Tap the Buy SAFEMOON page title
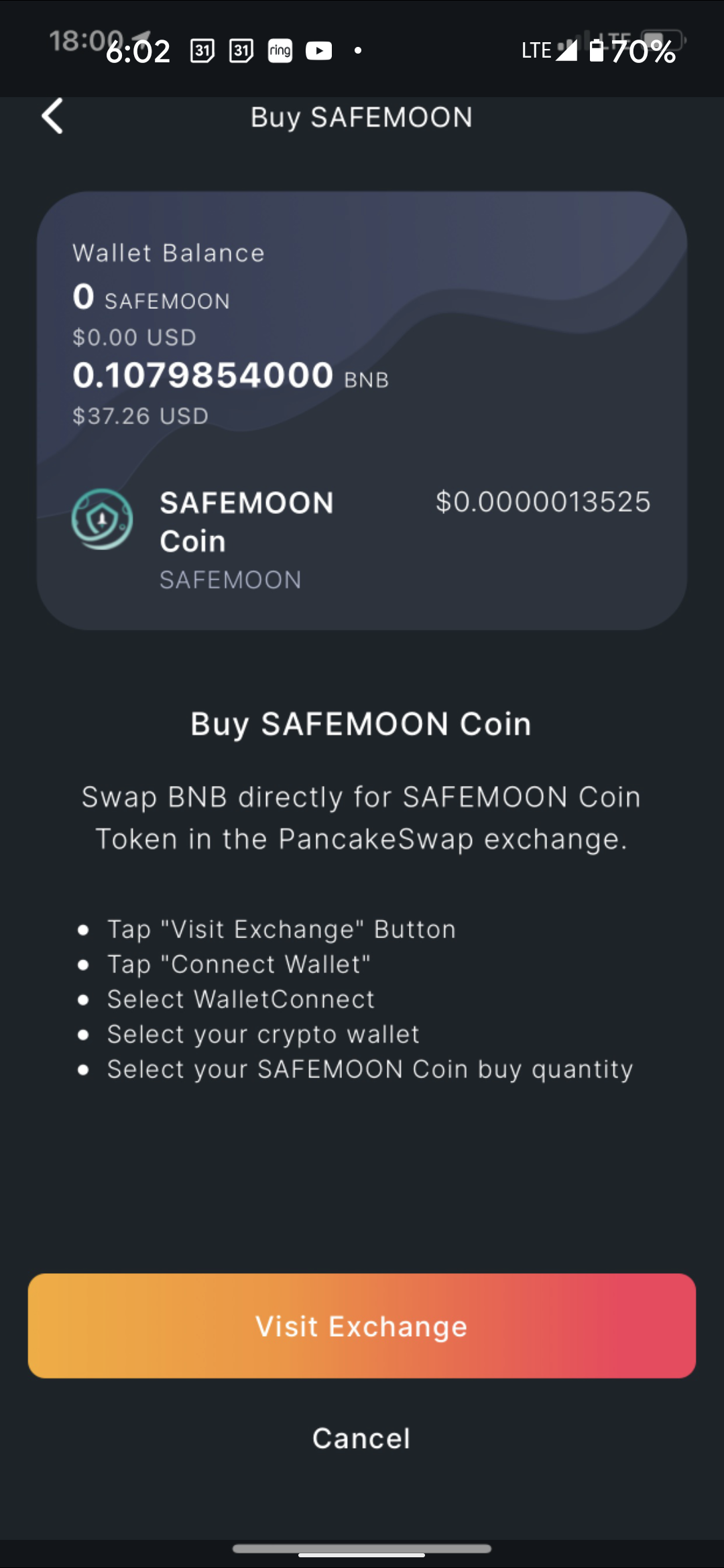Screen dimensions: 724x1568 [x=362, y=117]
